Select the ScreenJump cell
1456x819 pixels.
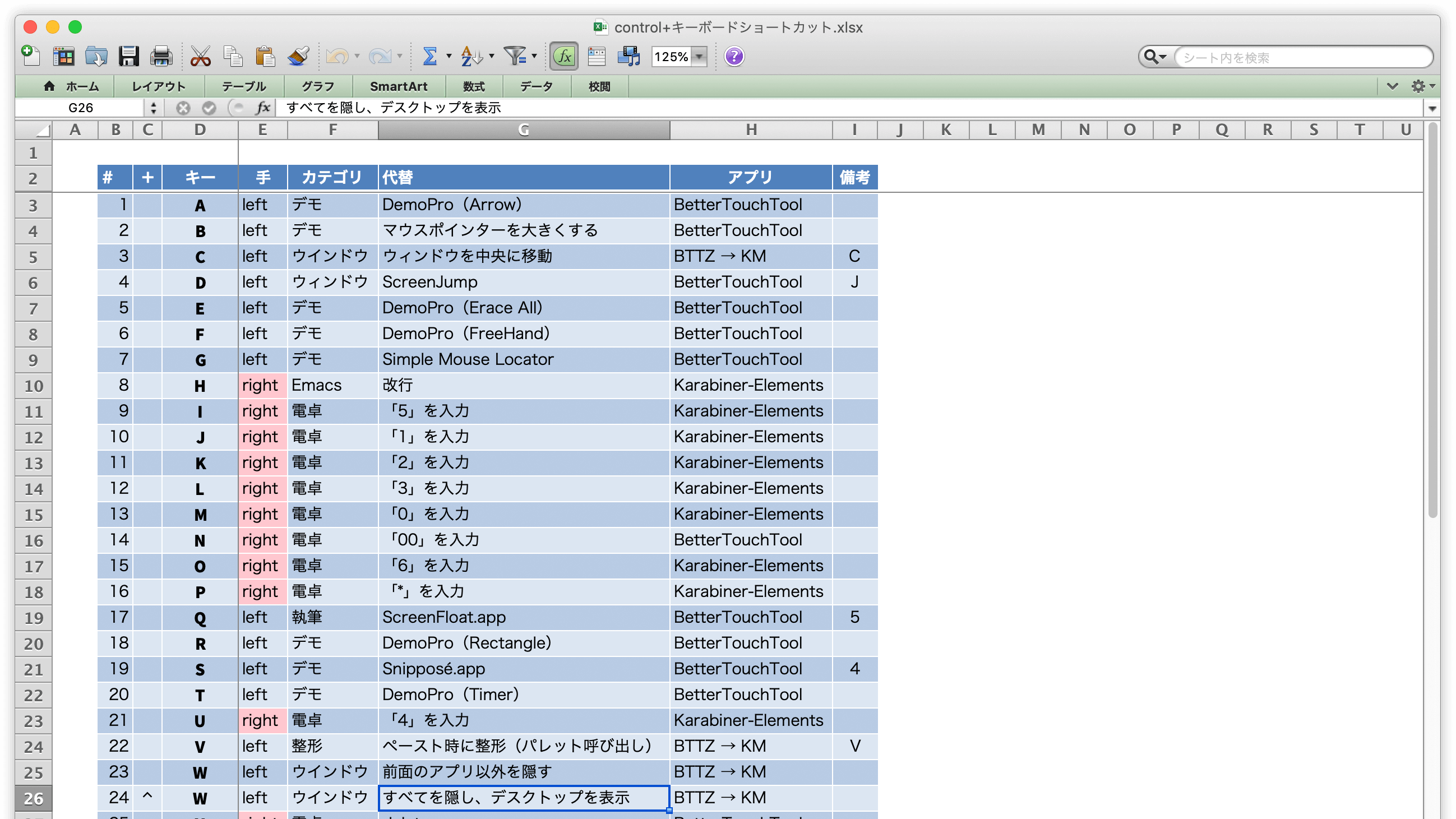[524, 282]
